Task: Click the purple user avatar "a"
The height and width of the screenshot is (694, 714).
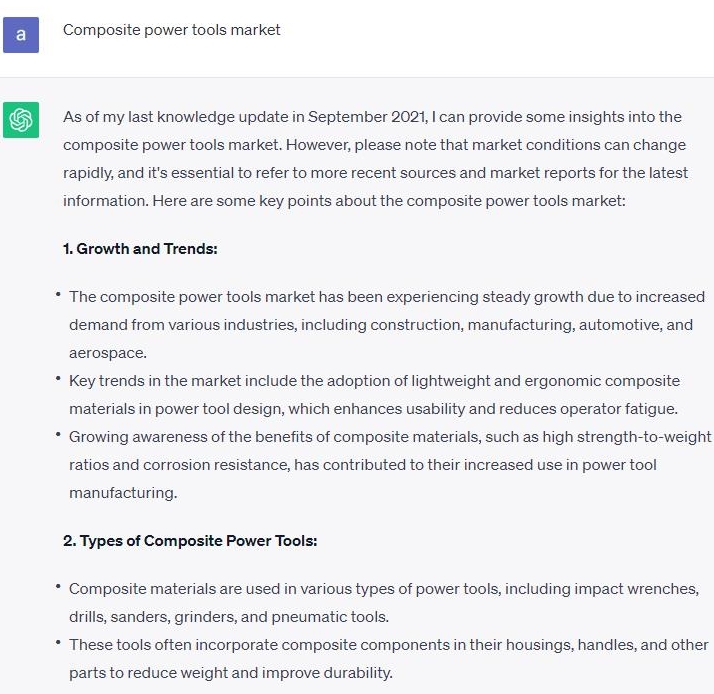Action: (x=21, y=35)
